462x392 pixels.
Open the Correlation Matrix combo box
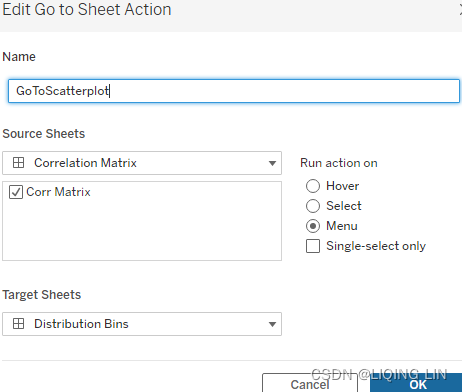click(x=142, y=163)
